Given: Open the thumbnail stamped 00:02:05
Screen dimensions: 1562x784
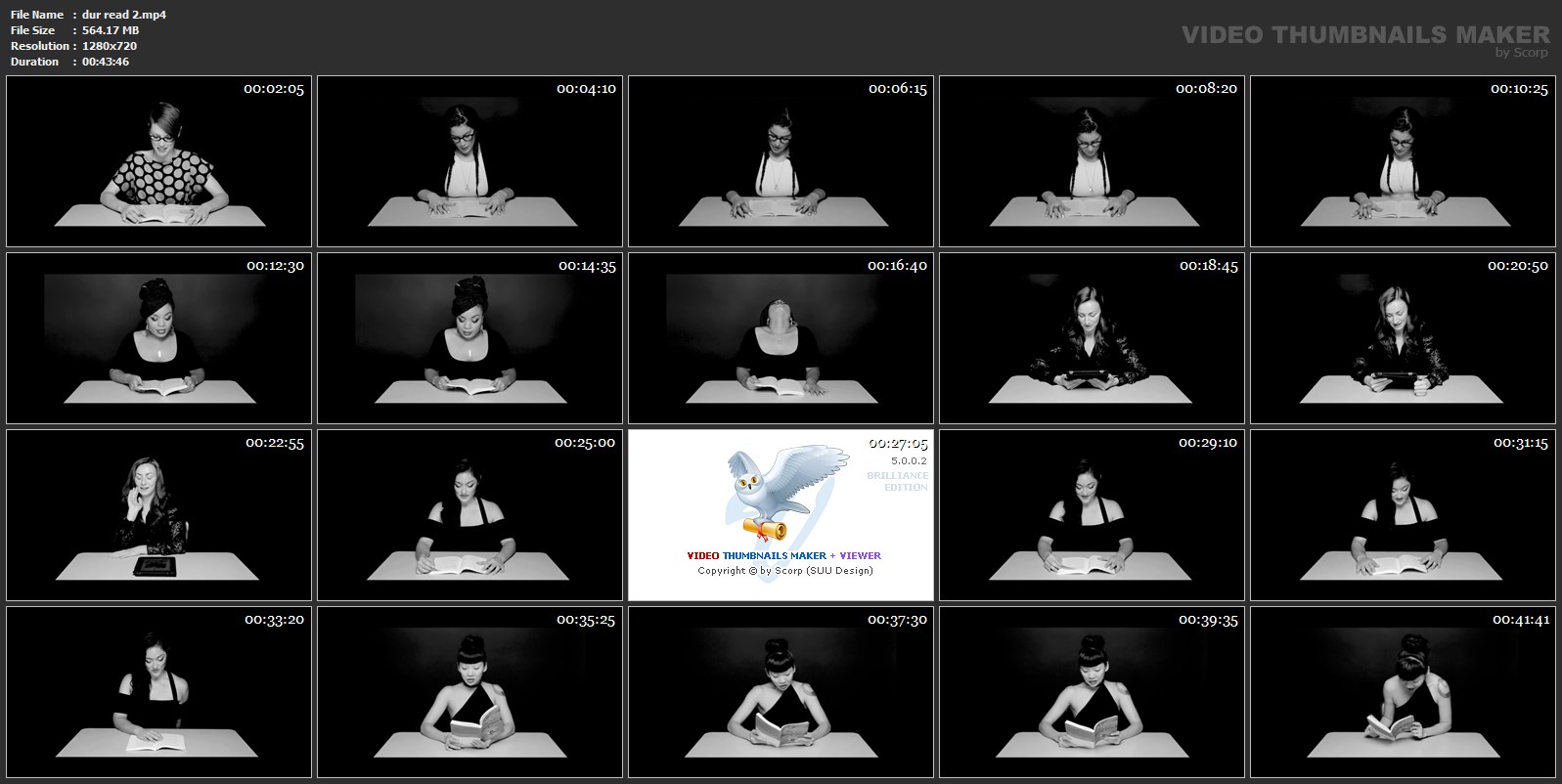Looking at the screenshot, I should (x=158, y=161).
